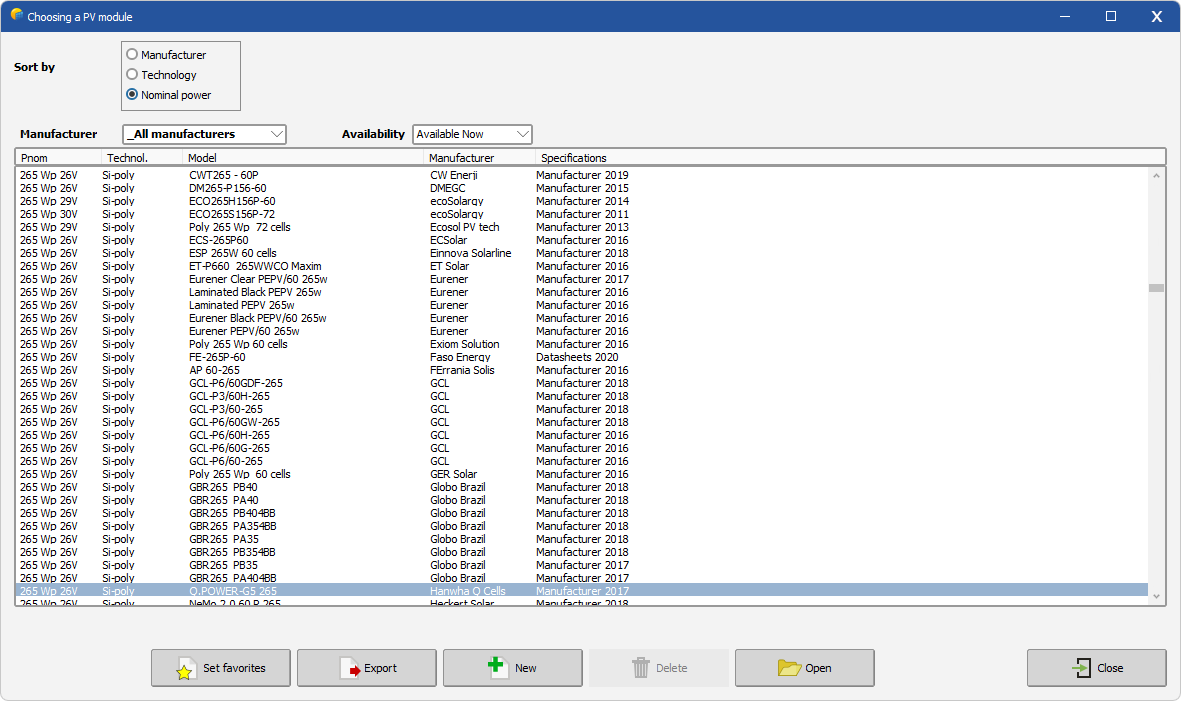Select the Eurener Clear PEPV/60 265w row
Screen dimensions: 1181x701
point(581,279)
